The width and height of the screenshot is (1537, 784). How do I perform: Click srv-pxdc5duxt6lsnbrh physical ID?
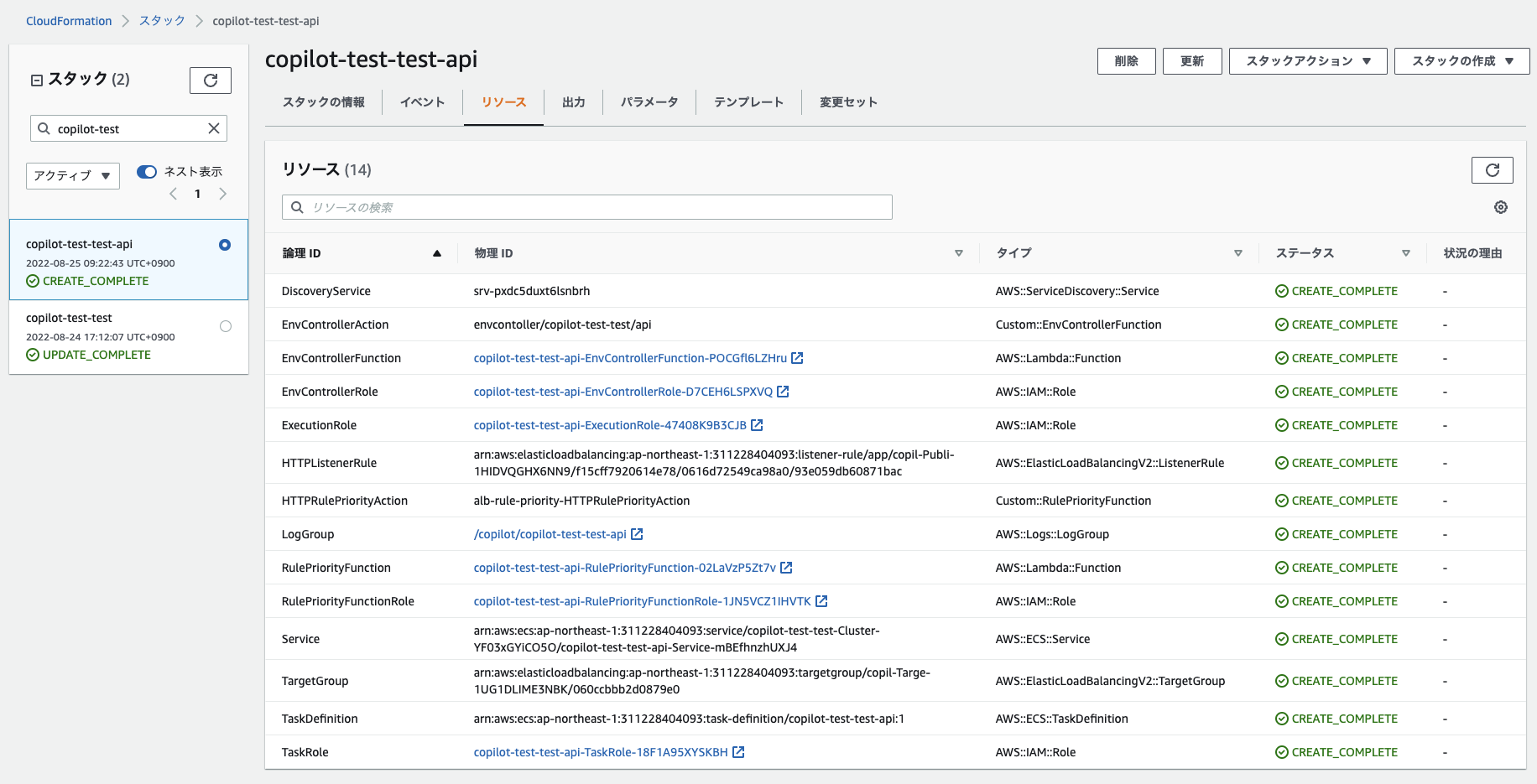(532, 291)
